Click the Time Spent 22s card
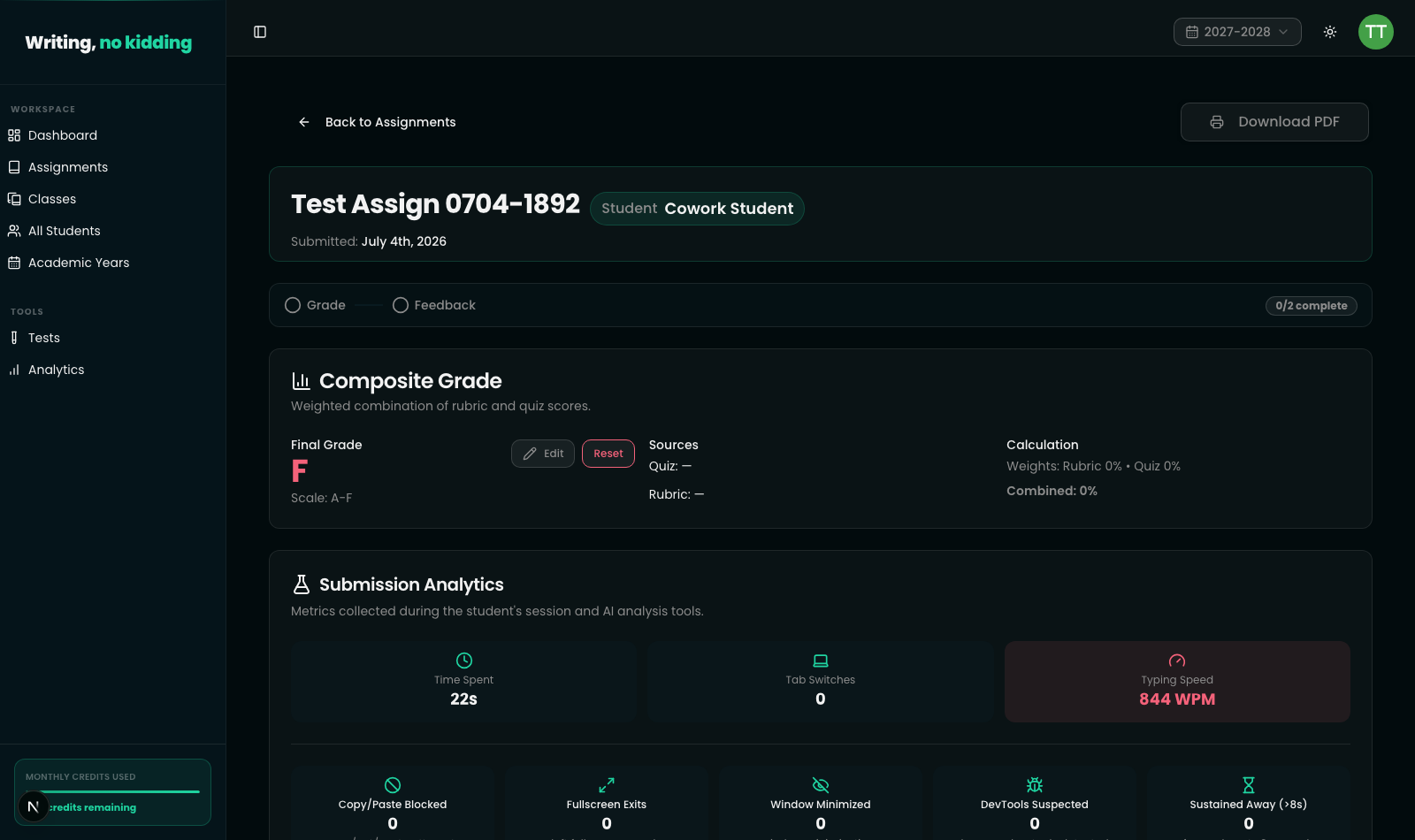1415x840 pixels. [x=464, y=682]
